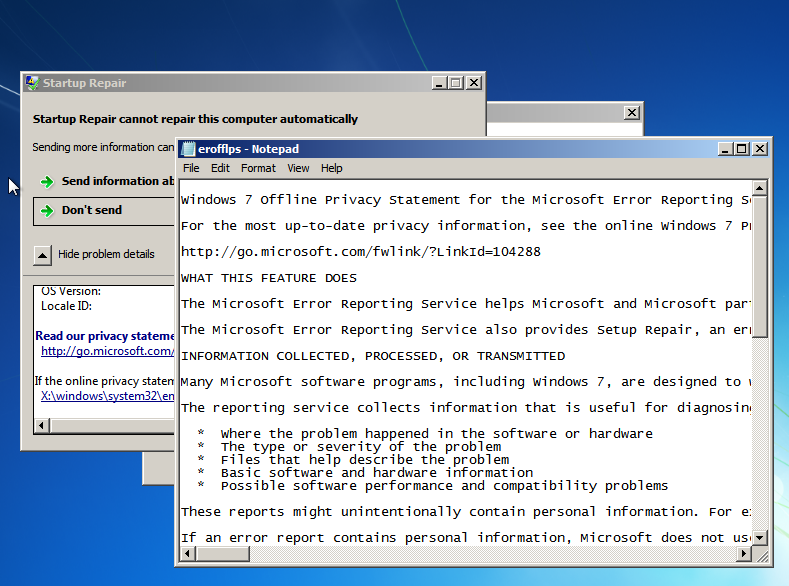Screen dimensions: 789x586
Task: Choose Don't send in Startup Repair
Action: pyautogui.click(x=104, y=211)
